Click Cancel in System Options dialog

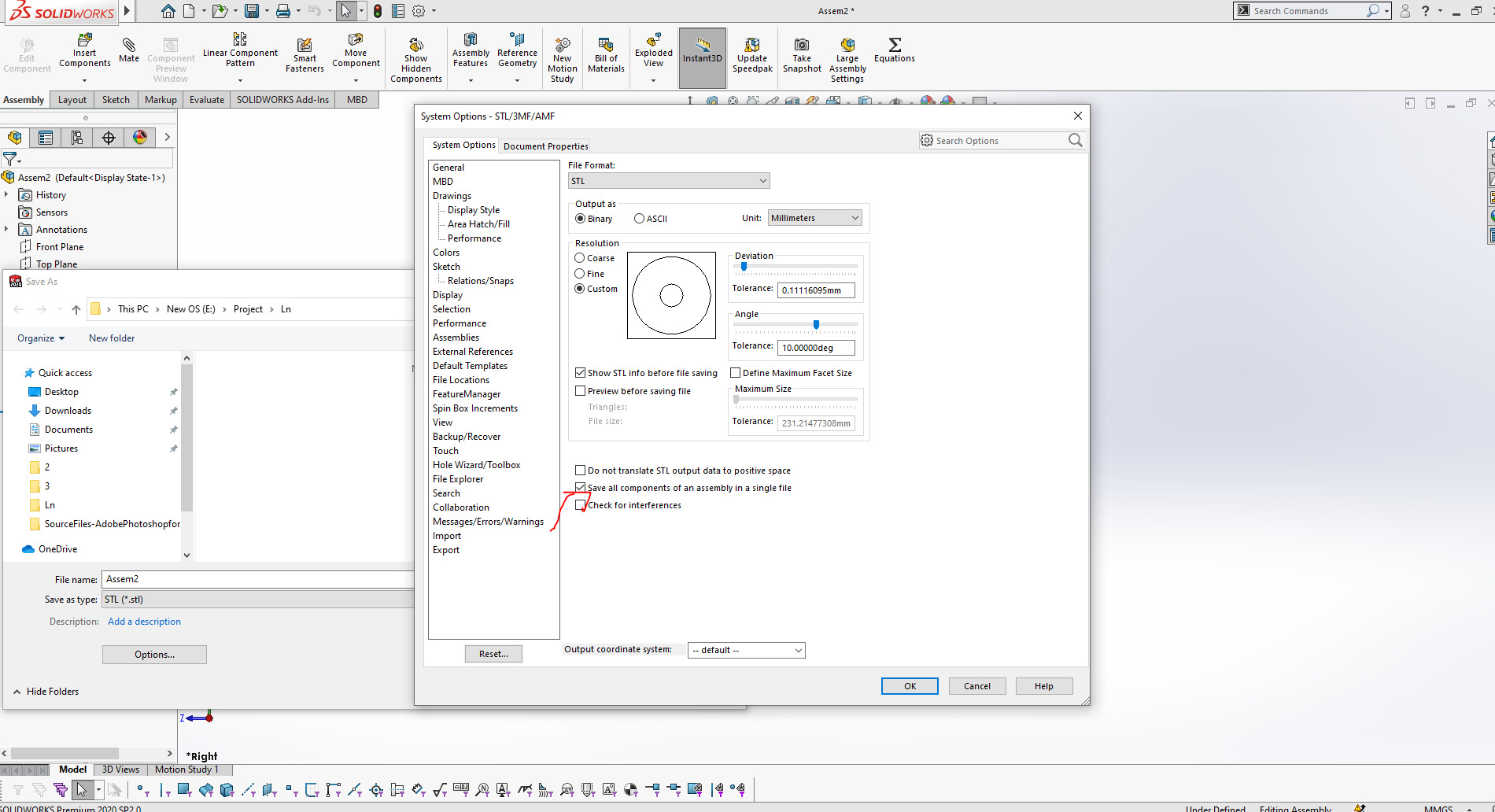977,686
